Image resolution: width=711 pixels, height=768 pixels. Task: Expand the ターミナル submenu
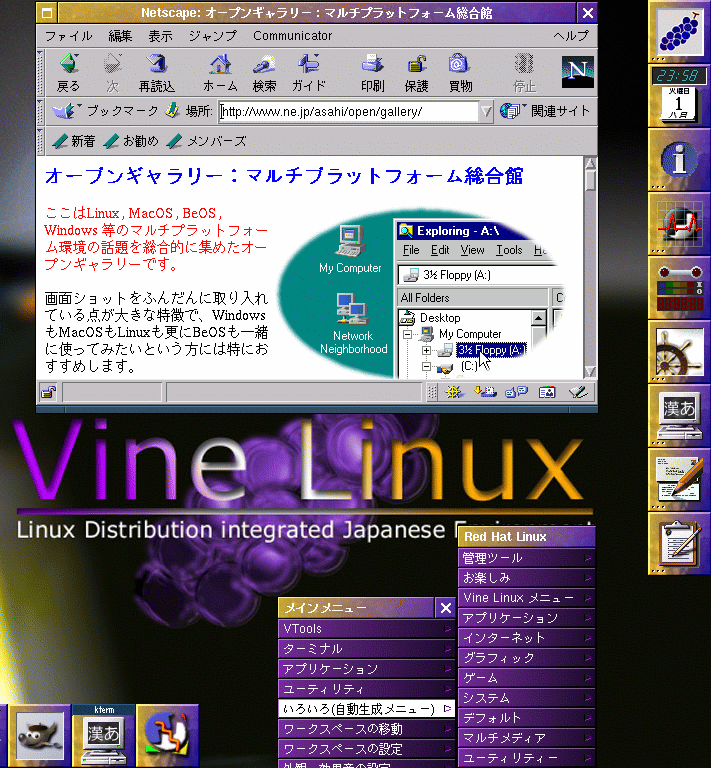pyautogui.click(x=367, y=648)
